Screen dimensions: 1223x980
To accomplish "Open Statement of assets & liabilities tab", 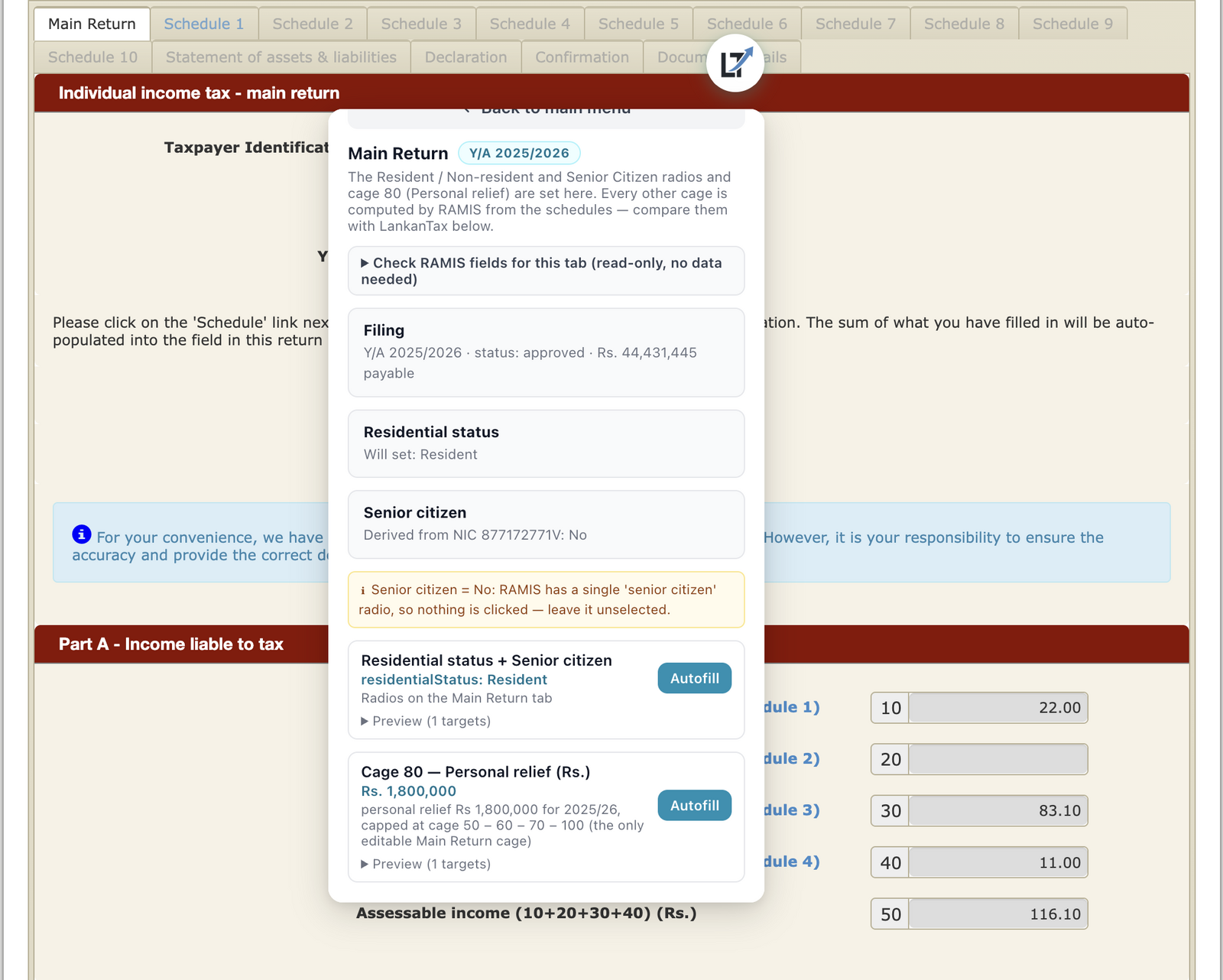I will click(x=281, y=57).
